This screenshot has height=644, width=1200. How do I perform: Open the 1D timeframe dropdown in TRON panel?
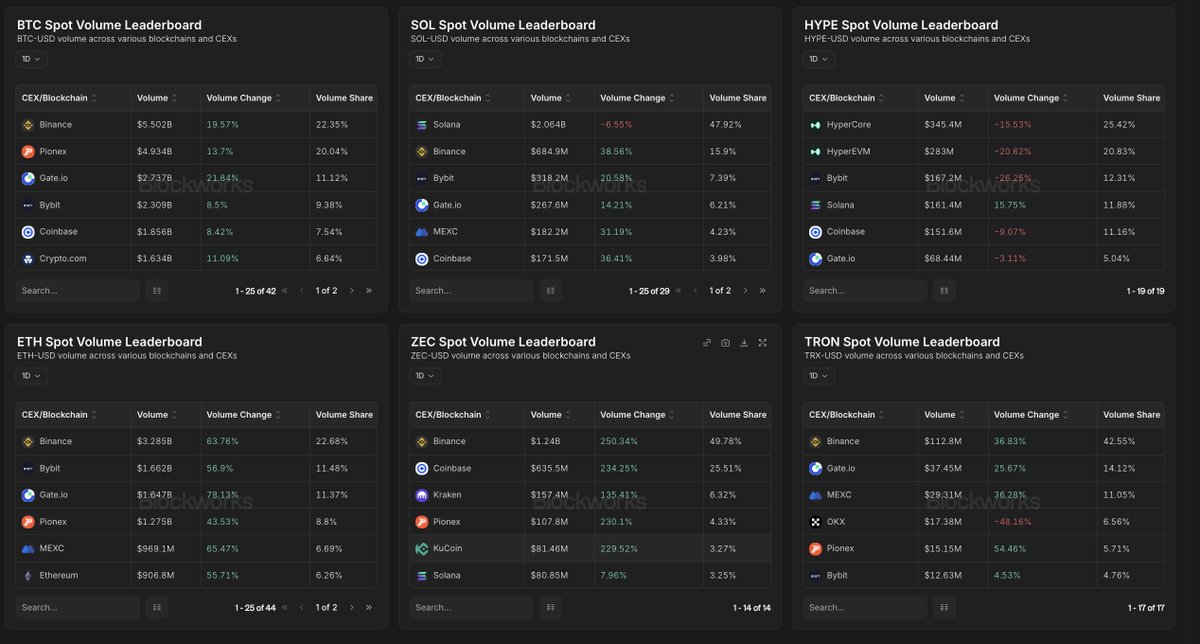[819, 376]
